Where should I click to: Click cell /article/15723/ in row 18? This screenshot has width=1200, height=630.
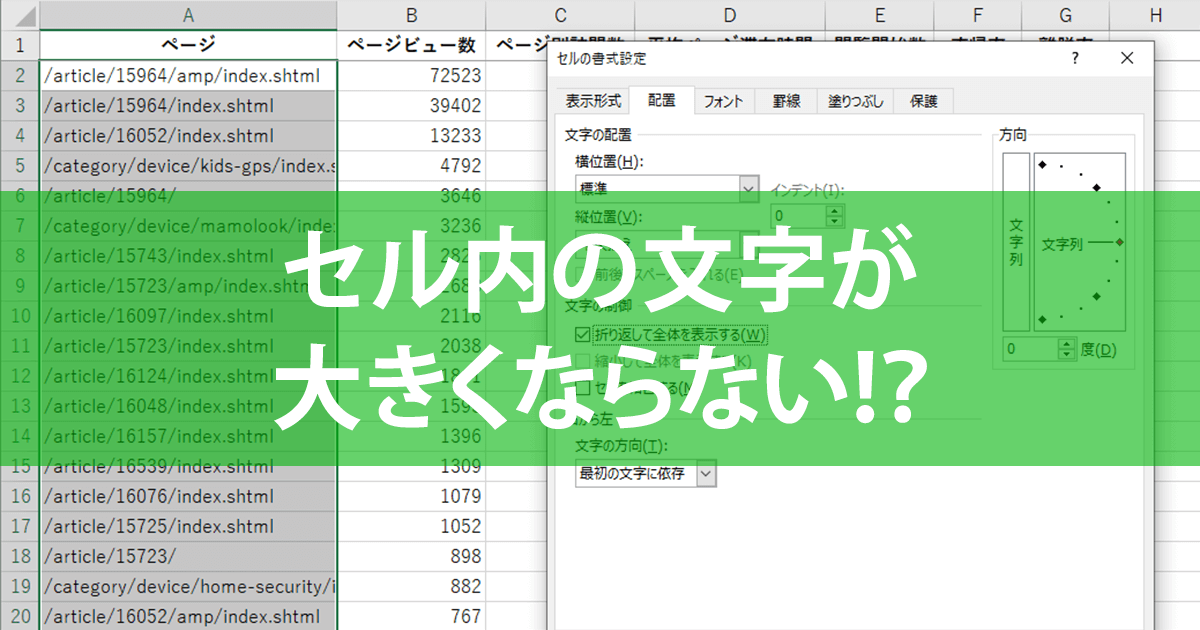pos(188,556)
